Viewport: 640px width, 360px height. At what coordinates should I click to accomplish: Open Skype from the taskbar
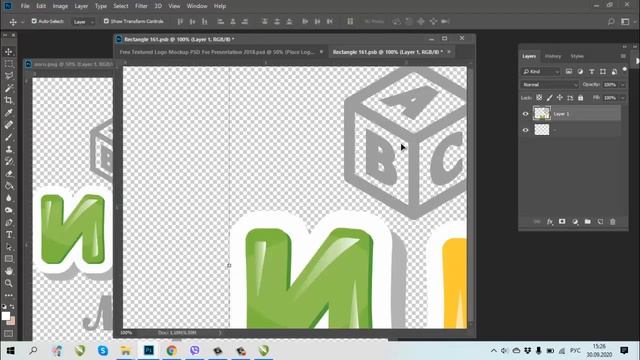point(103,350)
